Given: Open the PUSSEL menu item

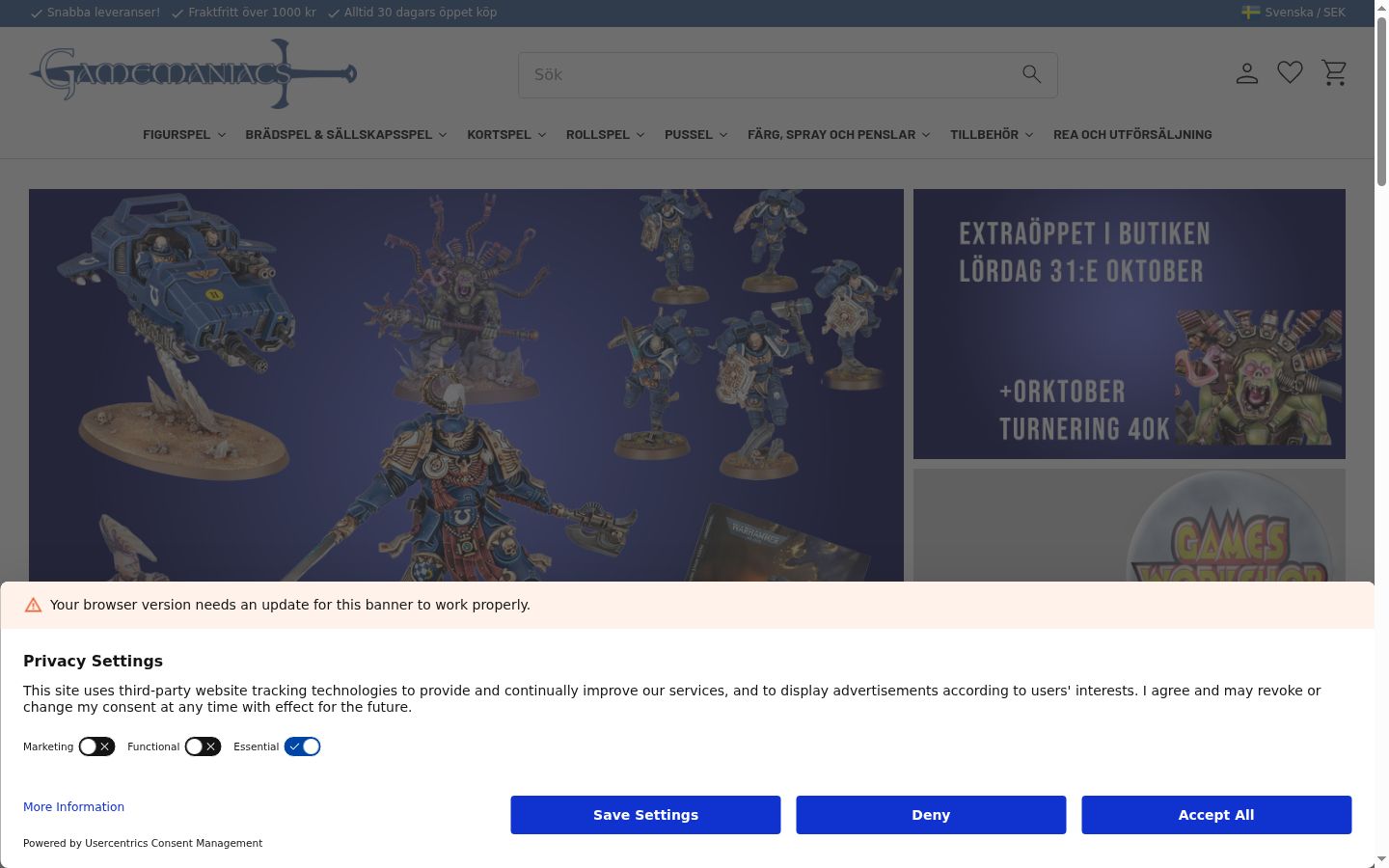Looking at the screenshot, I should tap(689, 135).
